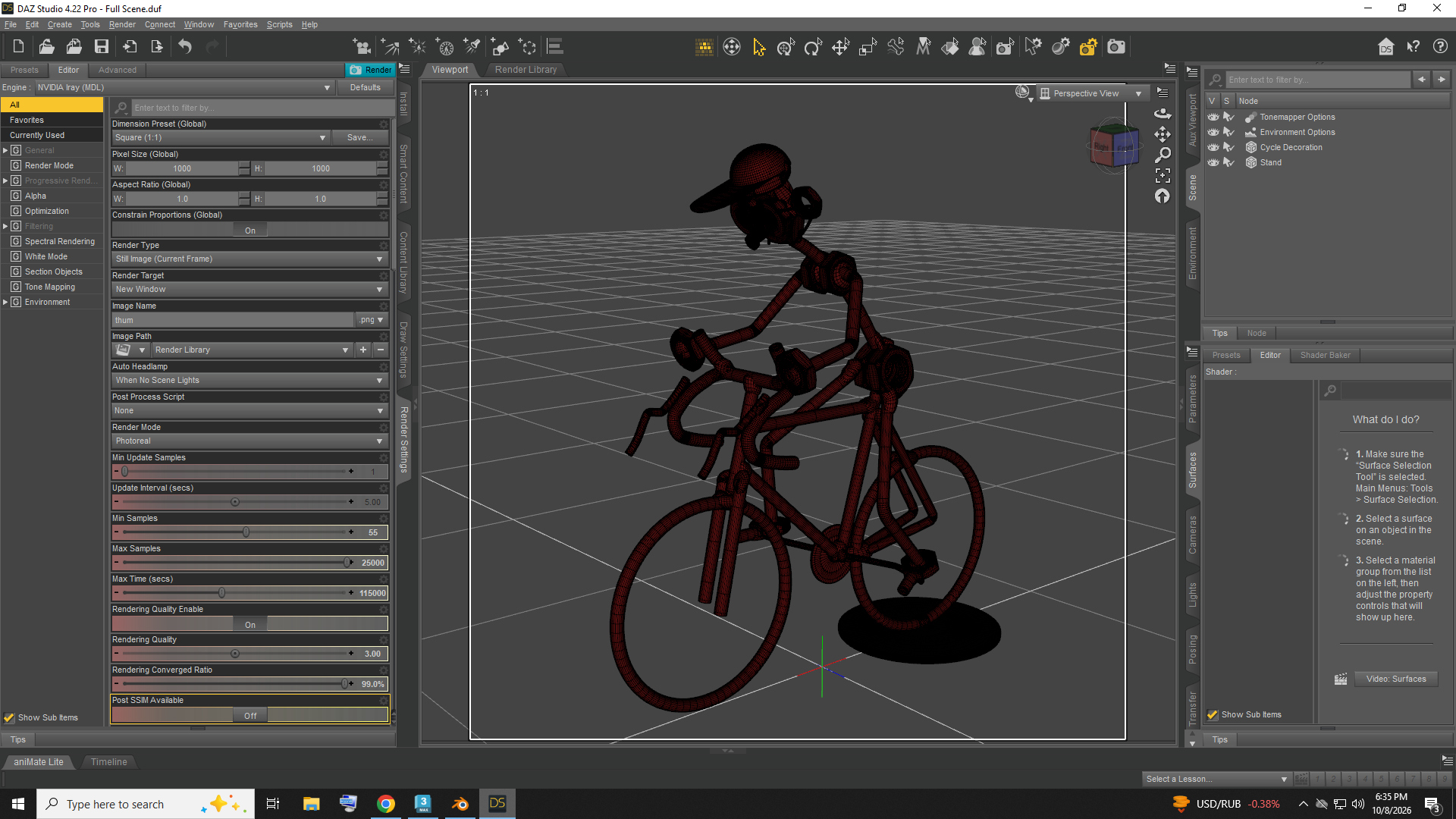The width and height of the screenshot is (1456, 819).
Task: Select the Surface Selection tool
Action: click(x=950, y=47)
